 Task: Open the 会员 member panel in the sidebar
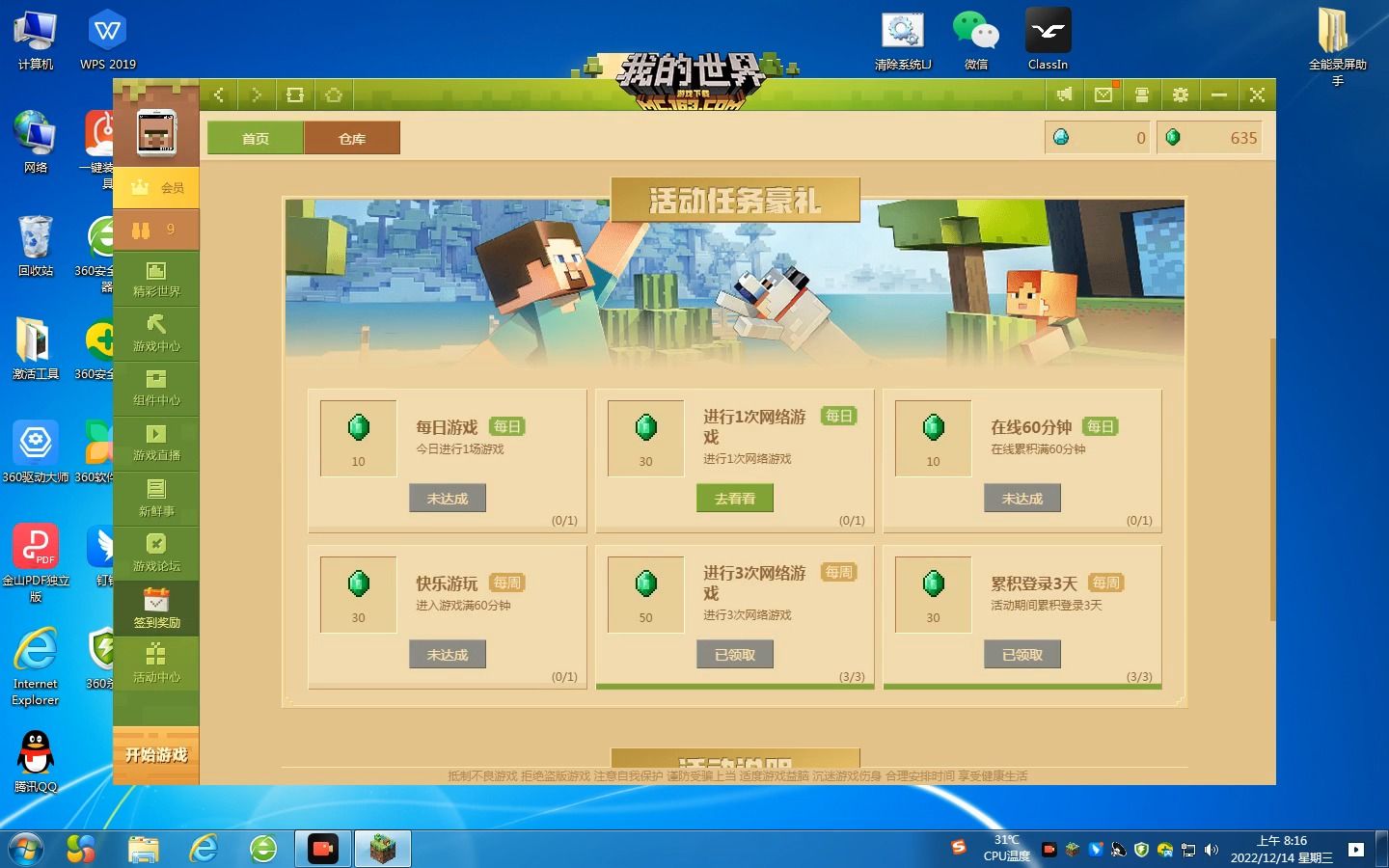click(x=155, y=187)
